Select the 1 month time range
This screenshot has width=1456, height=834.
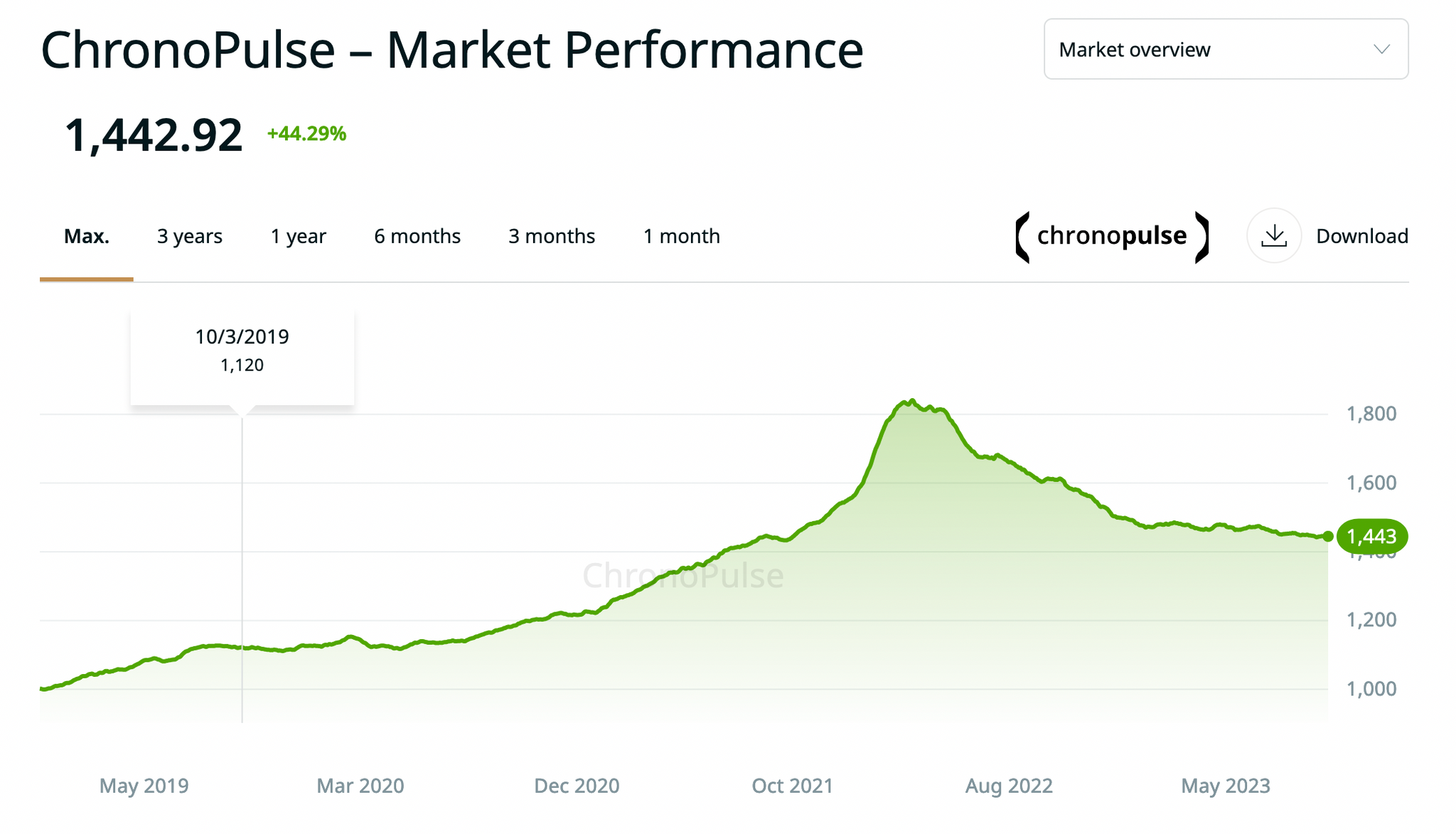681,235
